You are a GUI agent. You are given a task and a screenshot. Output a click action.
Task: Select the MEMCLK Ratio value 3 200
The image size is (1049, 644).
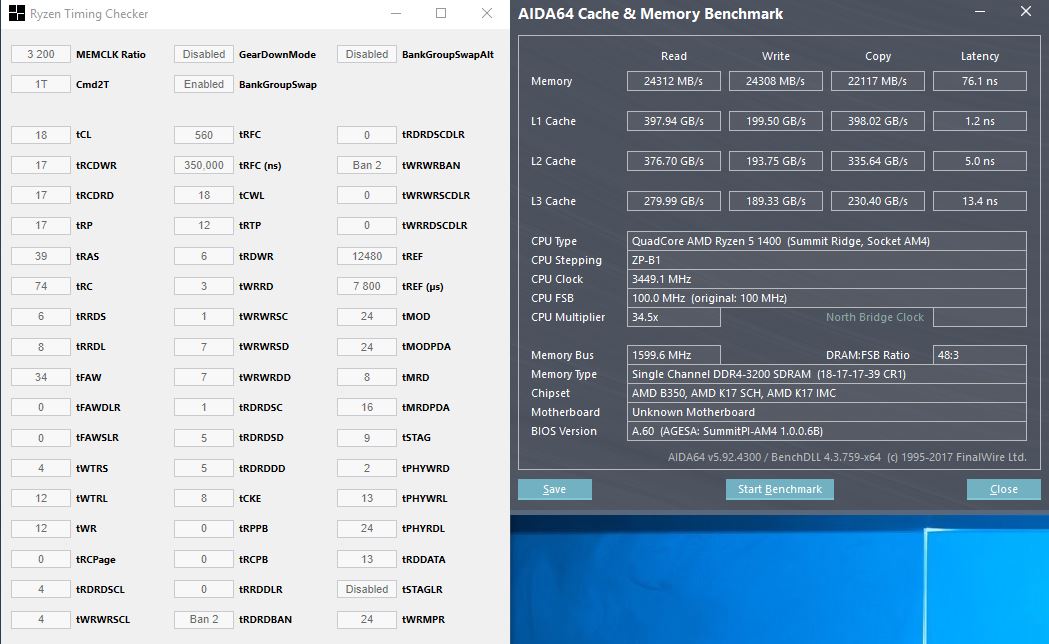pyautogui.click(x=41, y=54)
